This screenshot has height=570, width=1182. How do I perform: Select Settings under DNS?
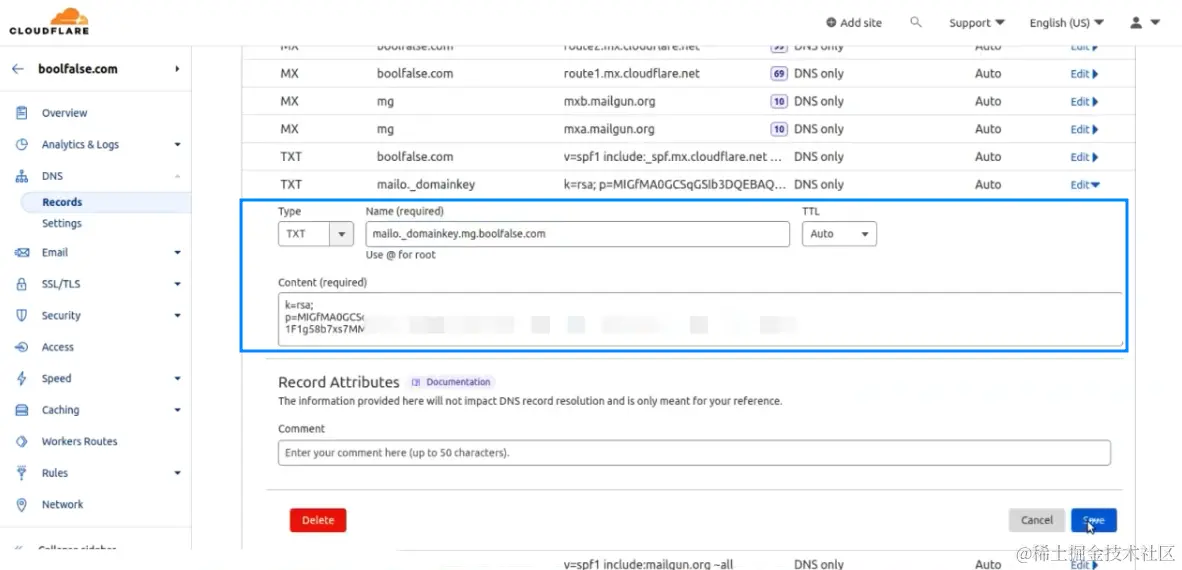tap(62, 223)
